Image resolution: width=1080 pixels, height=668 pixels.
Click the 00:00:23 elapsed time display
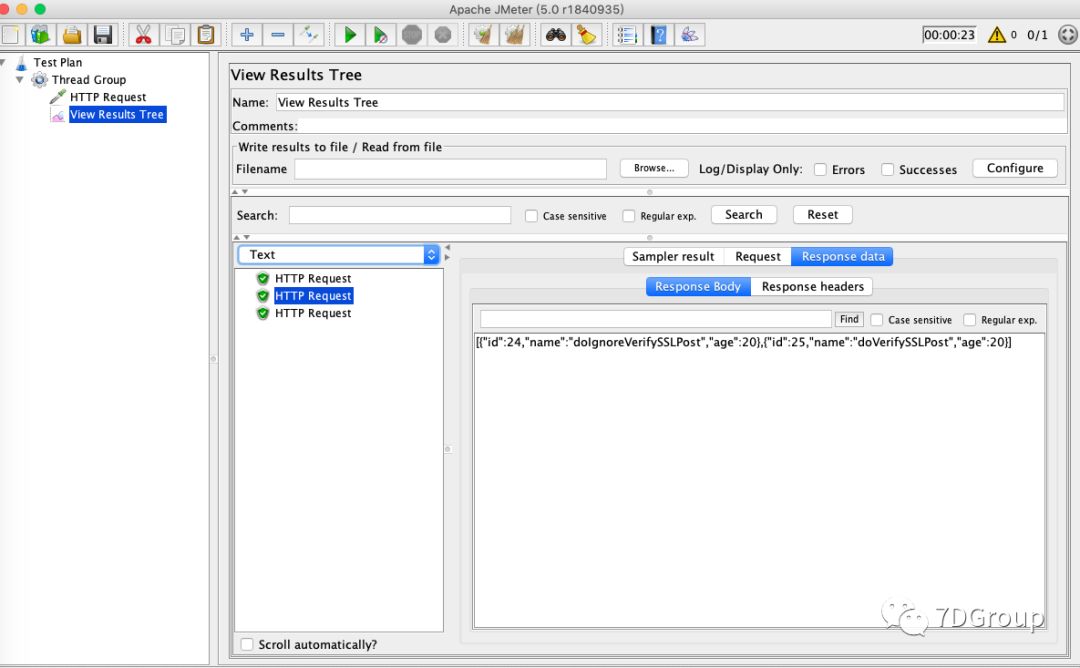949,34
